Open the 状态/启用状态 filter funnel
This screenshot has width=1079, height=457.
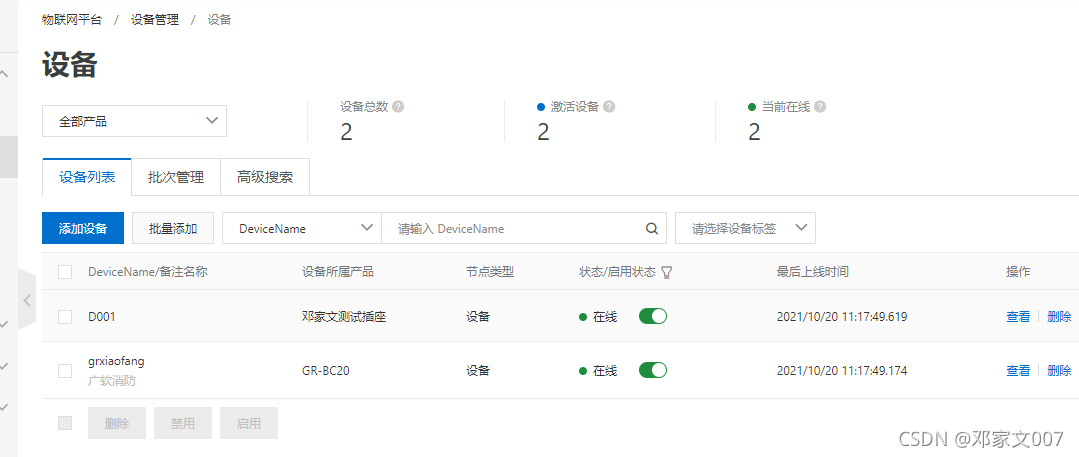[666, 273]
